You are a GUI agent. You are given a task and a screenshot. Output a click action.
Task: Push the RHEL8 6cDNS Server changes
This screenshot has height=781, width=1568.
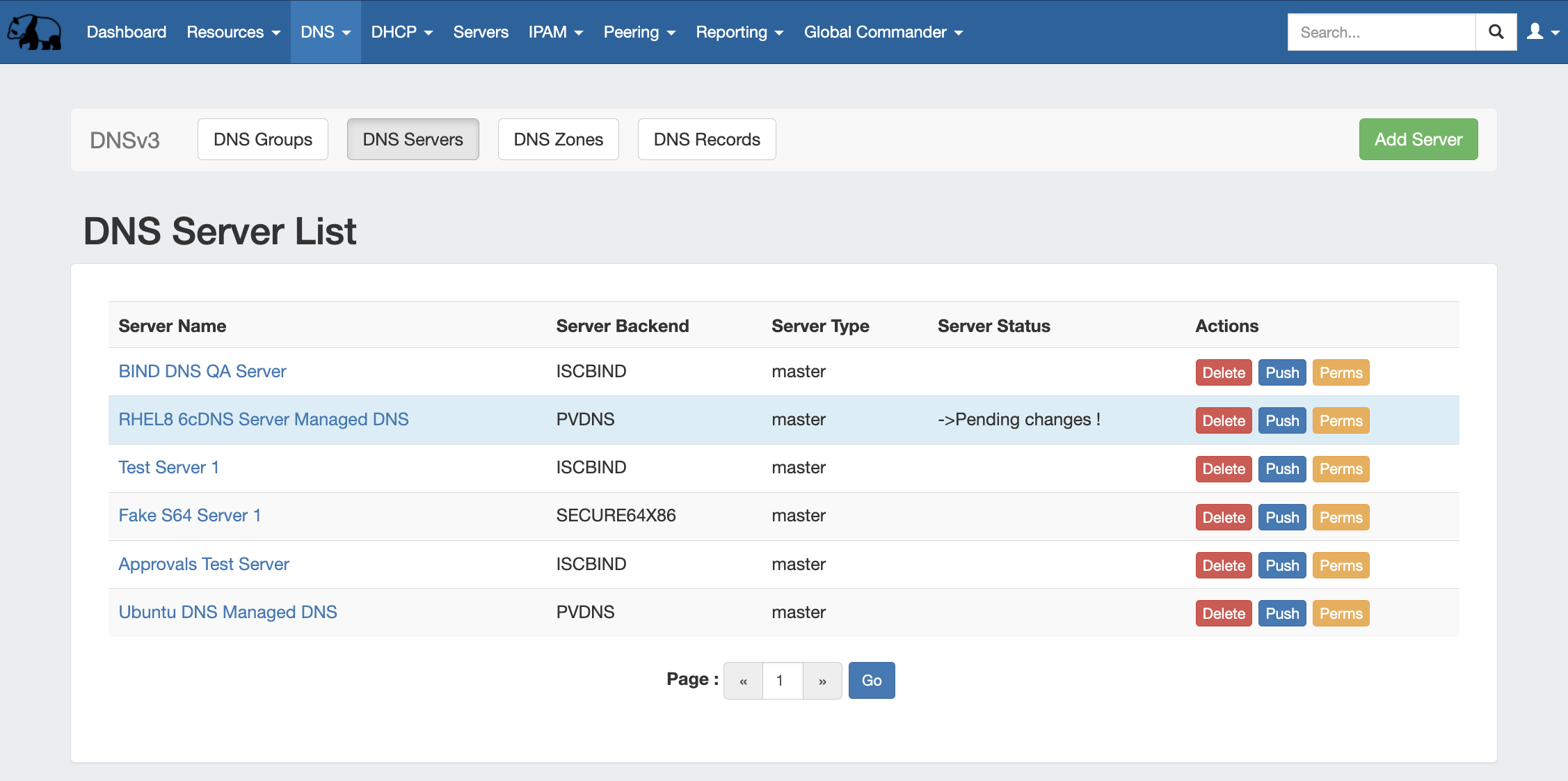pyautogui.click(x=1281, y=420)
